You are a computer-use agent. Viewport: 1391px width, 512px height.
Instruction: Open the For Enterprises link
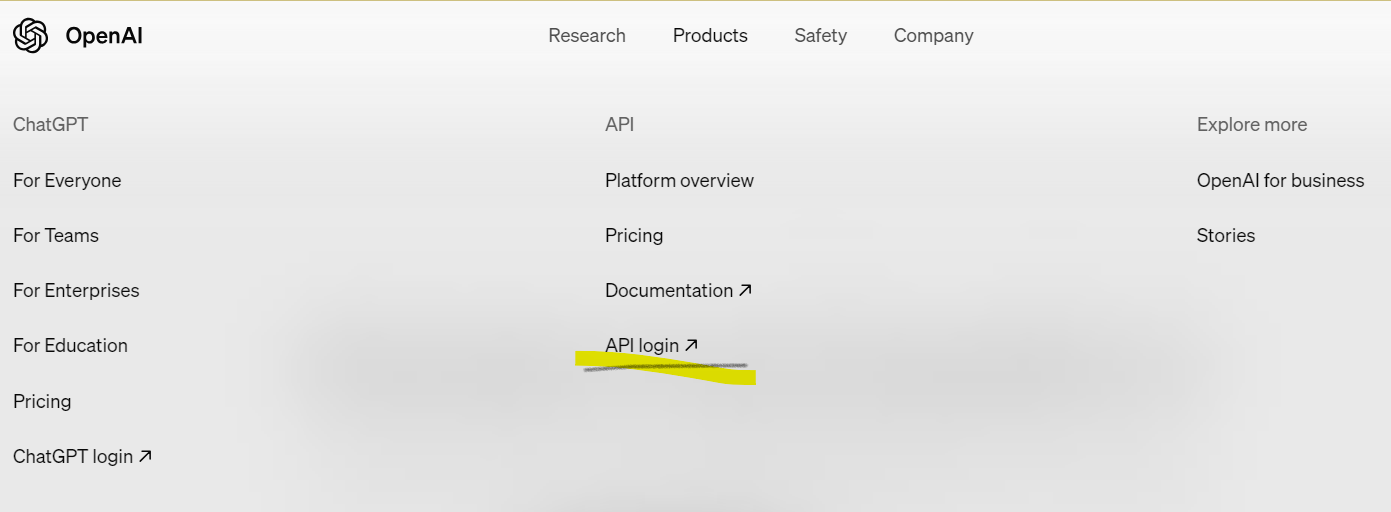pos(76,291)
